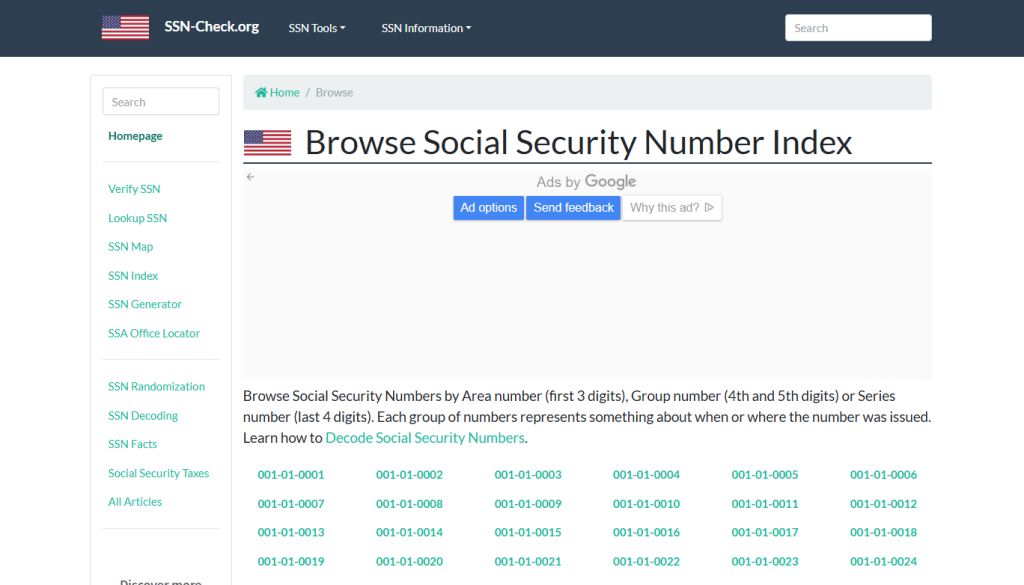Focus the sidebar search field
The image size is (1024, 585).
point(161,102)
